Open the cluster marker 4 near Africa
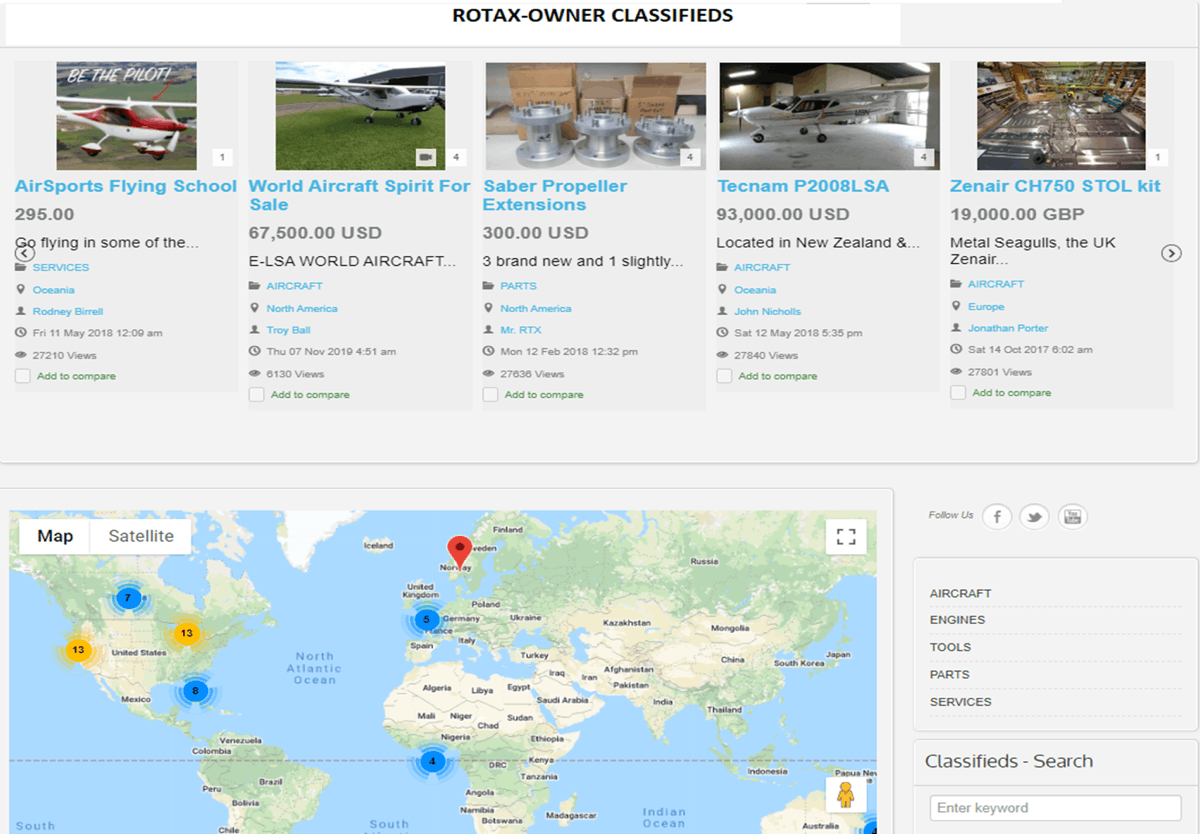The width and height of the screenshot is (1200, 834). [432, 761]
